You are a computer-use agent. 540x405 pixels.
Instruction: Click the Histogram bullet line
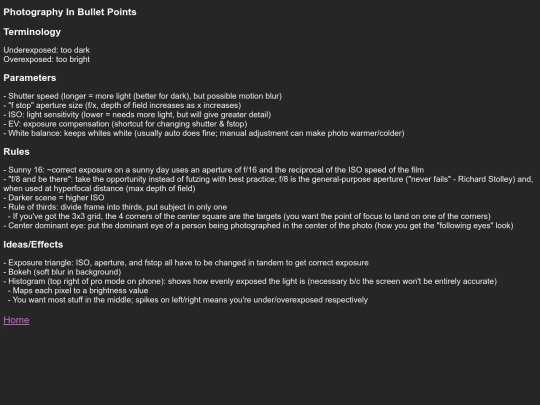pyautogui.click(x=250, y=281)
